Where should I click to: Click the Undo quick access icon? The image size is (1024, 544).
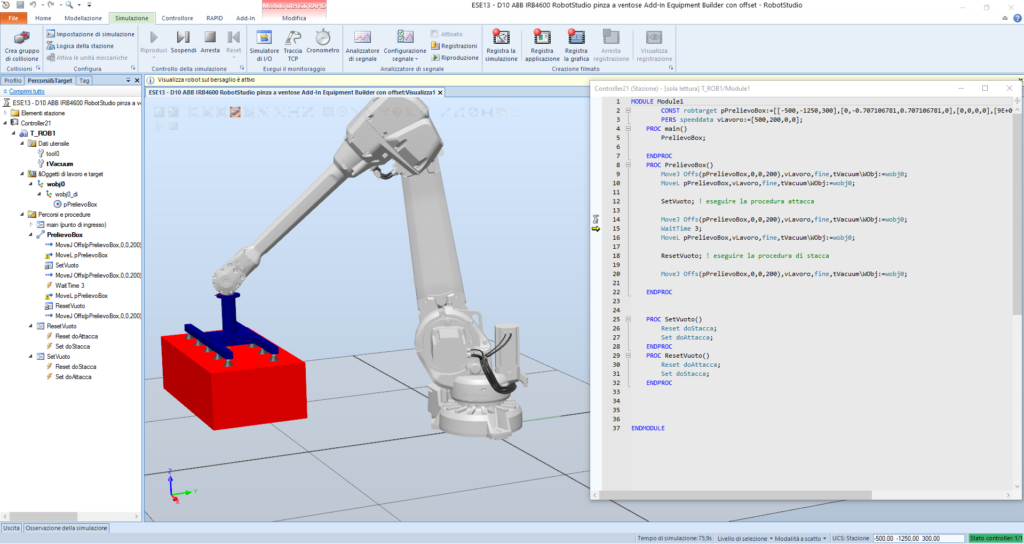[x=34, y=5]
